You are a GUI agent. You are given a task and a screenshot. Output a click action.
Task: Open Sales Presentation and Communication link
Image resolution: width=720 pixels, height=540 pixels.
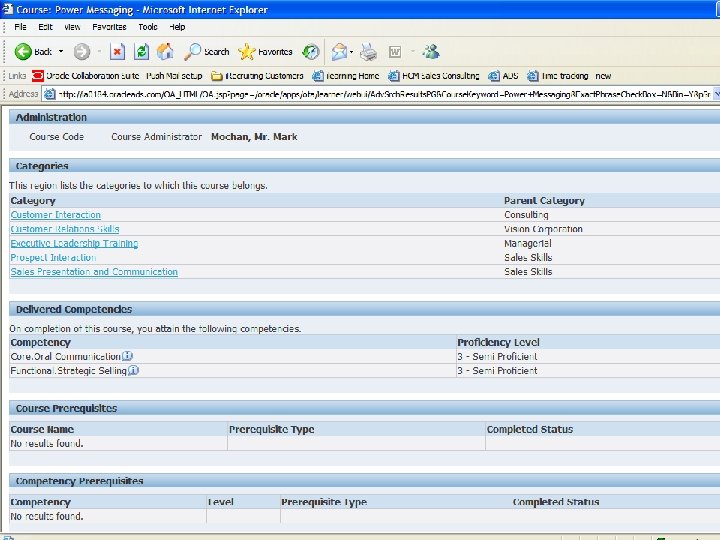[94, 272]
